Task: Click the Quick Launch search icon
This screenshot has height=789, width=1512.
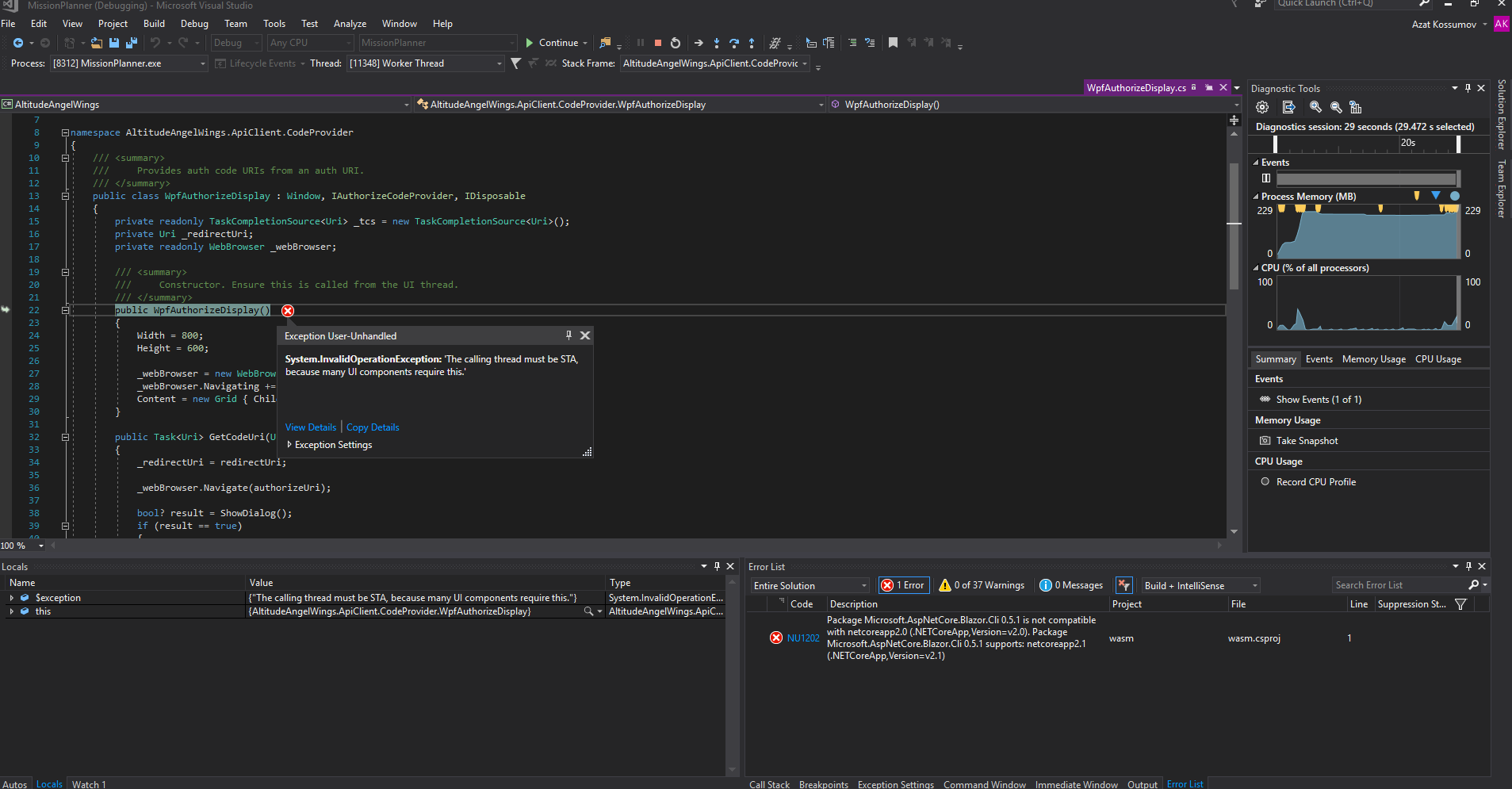Action: 1424,3
